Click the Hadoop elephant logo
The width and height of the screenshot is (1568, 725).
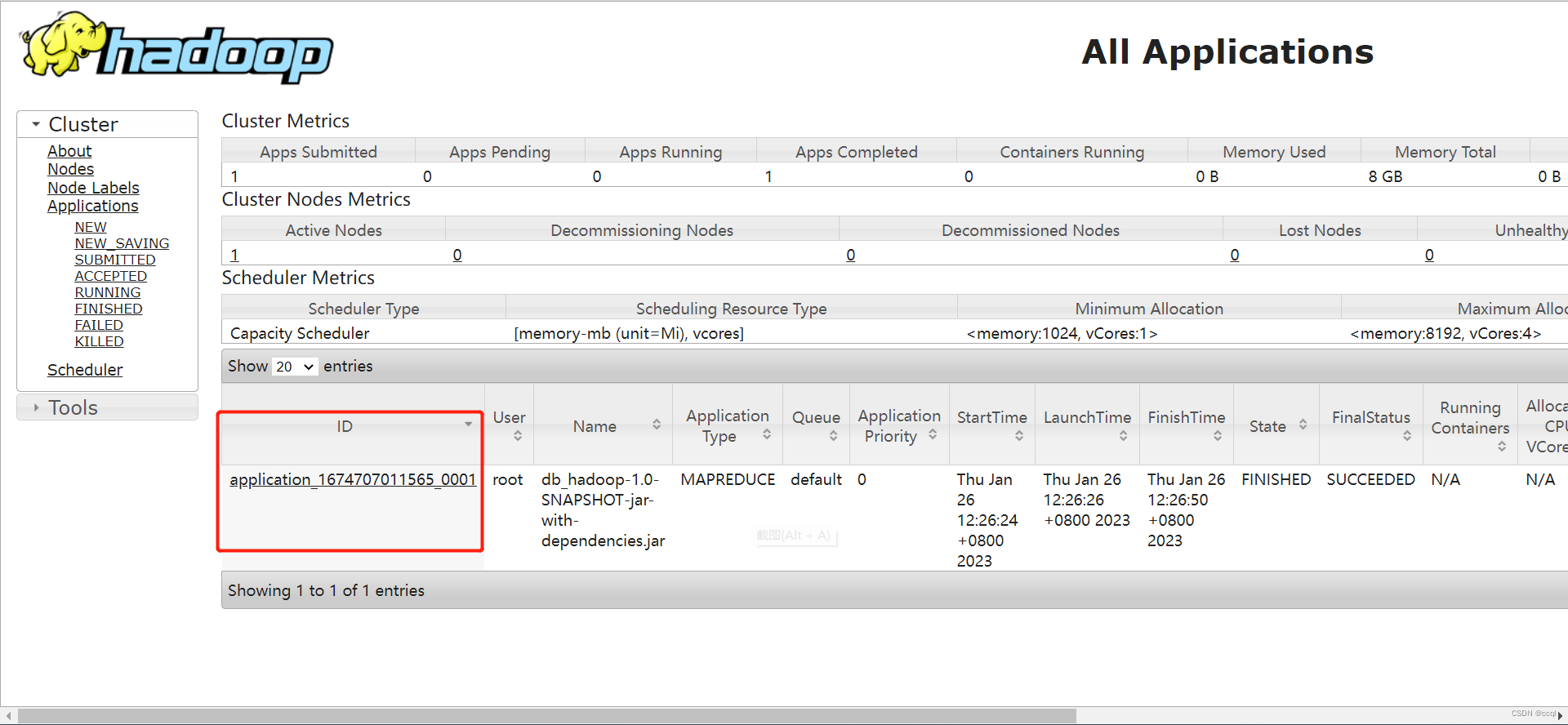point(176,47)
